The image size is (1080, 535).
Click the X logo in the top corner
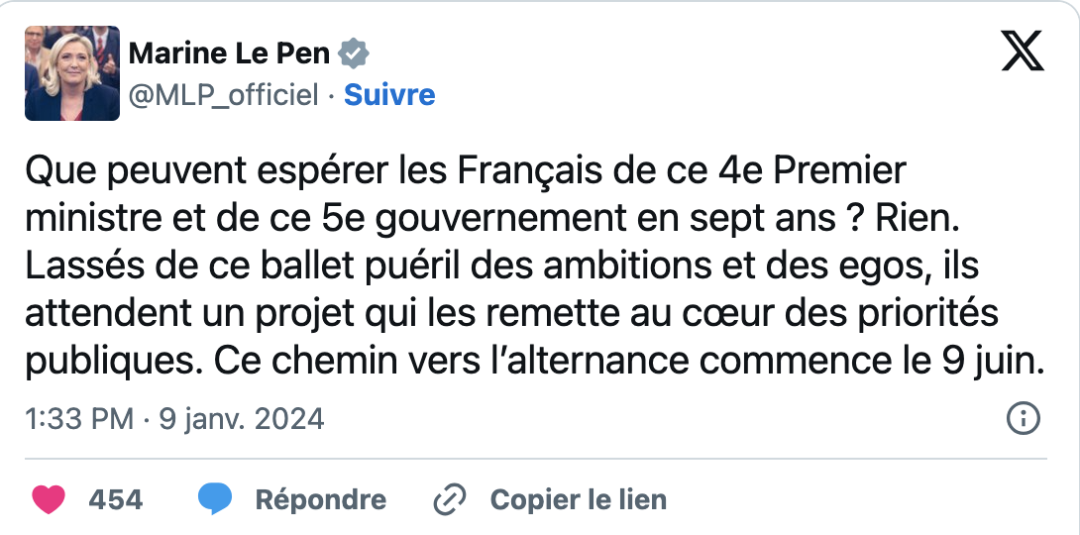click(1022, 50)
